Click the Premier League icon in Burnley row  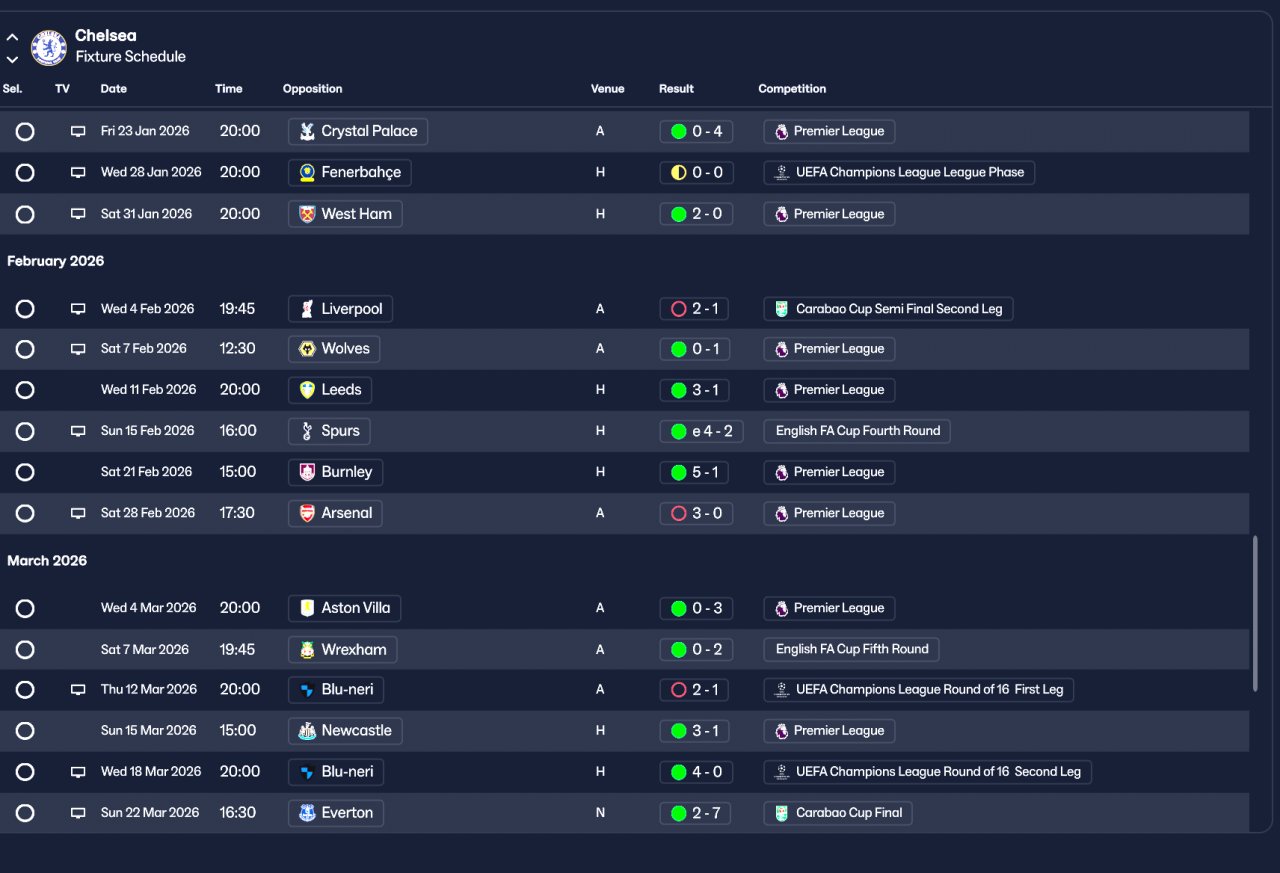781,472
